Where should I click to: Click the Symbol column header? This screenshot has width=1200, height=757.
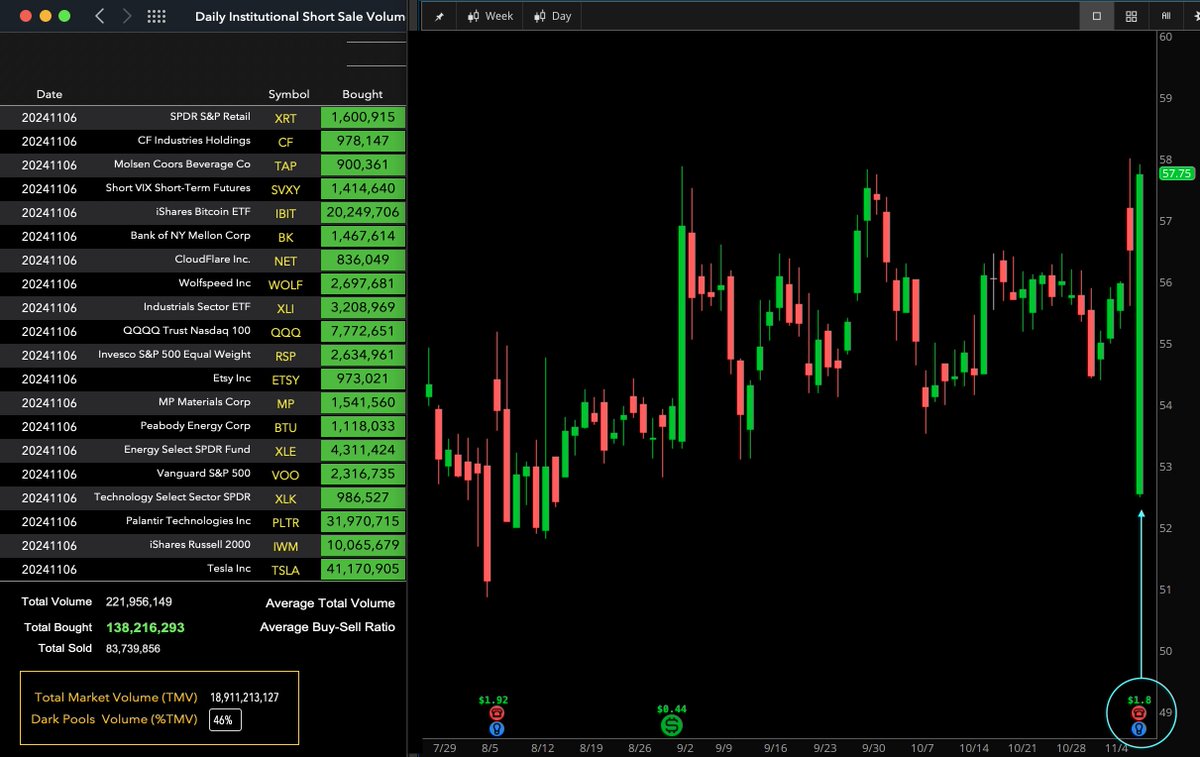pos(289,94)
